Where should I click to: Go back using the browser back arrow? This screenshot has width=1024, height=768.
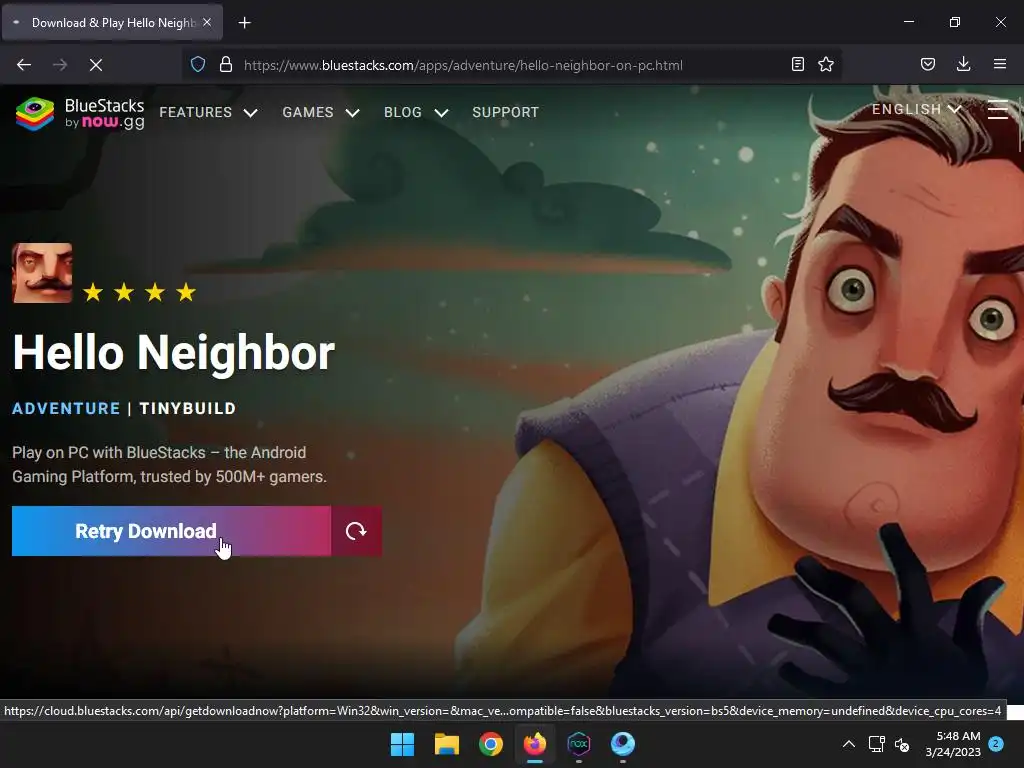tap(24, 65)
